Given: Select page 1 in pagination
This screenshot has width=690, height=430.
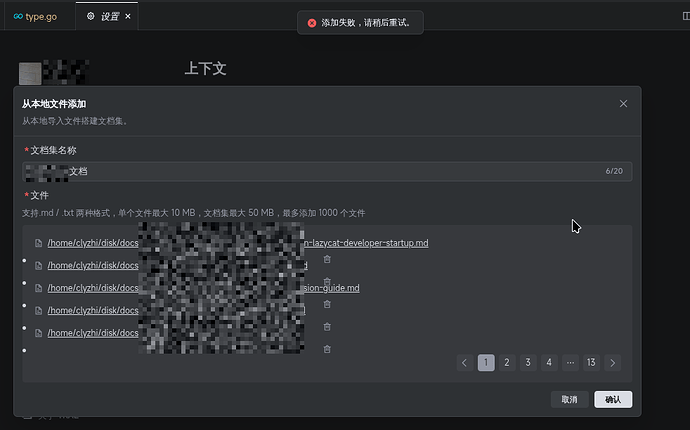Looking at the screenshot, I should pyautogui.click(x=486, y=363).
